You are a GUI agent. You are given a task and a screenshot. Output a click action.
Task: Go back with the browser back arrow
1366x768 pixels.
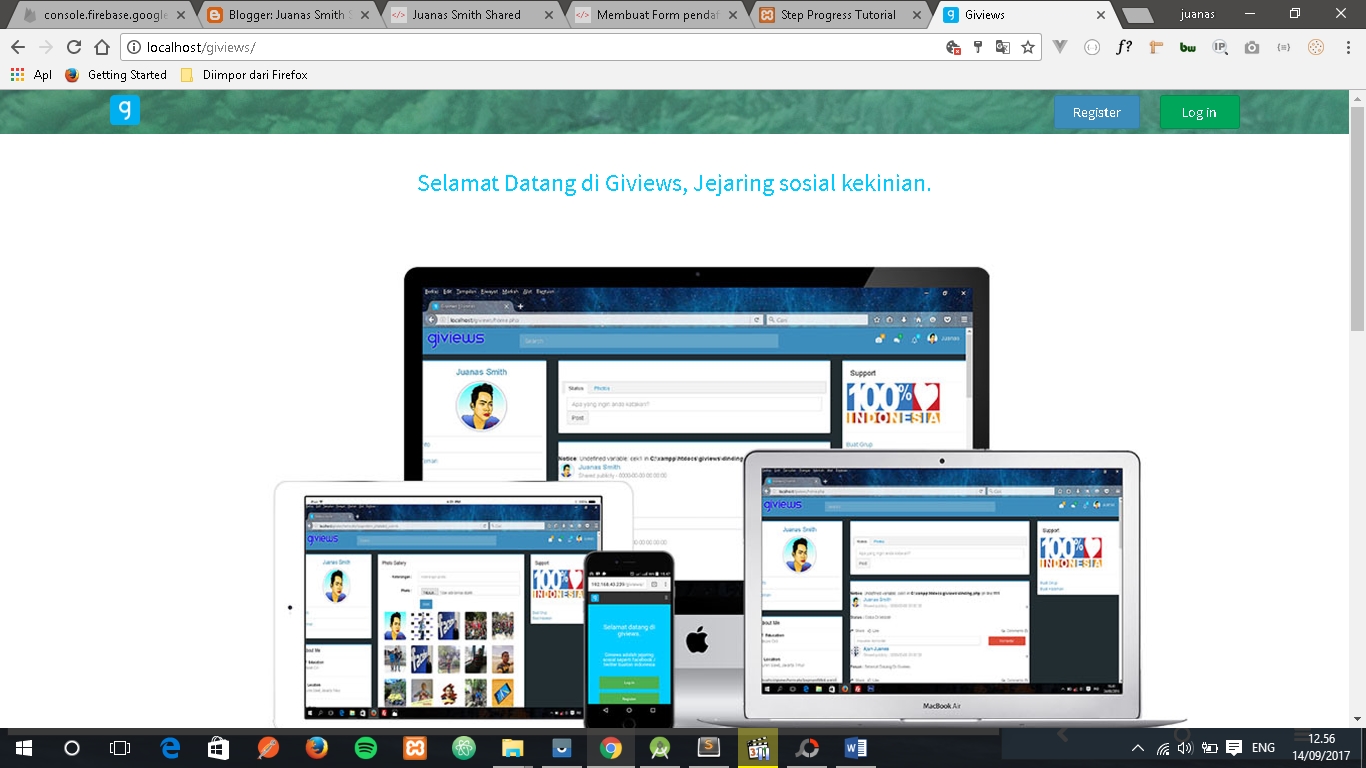point(18,47)
